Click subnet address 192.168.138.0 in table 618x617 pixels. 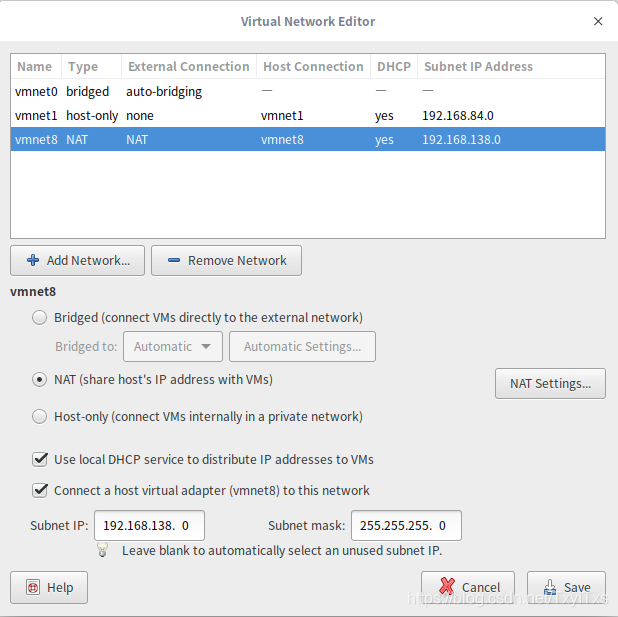pos(461,140)
